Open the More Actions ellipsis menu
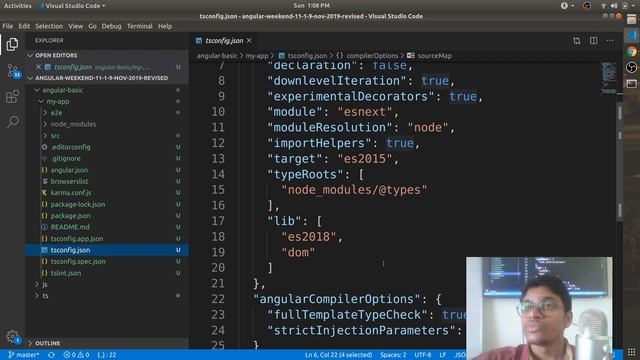The image size is (640, 360). pyautogui.click(x=610, y=41)
